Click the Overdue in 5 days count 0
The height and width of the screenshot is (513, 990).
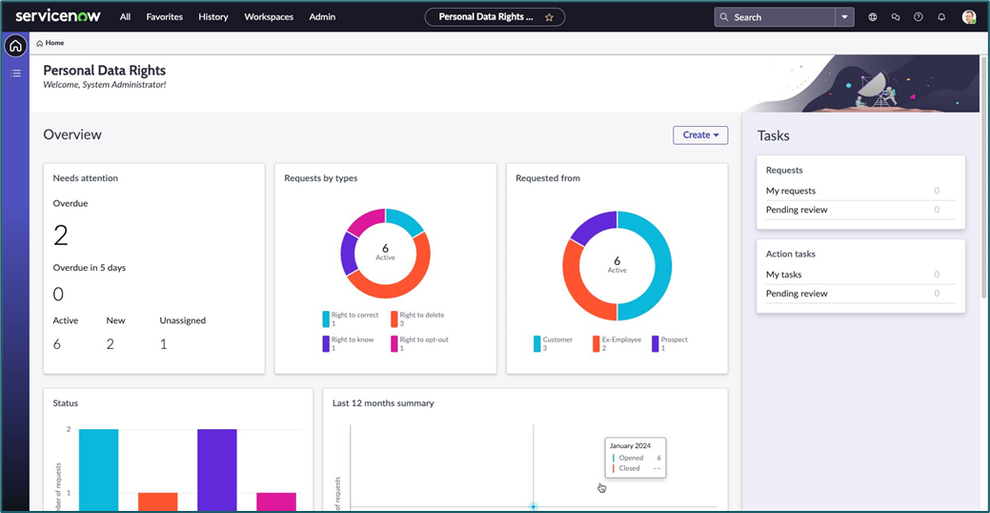[58, 294]
